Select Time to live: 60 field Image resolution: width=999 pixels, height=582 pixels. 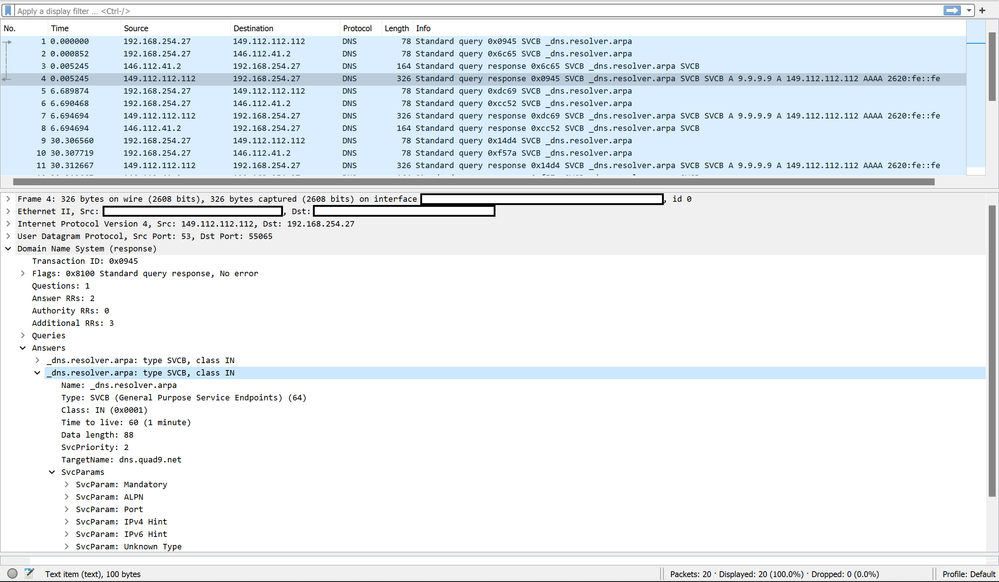pyautogui.click(x=126, y=423)
